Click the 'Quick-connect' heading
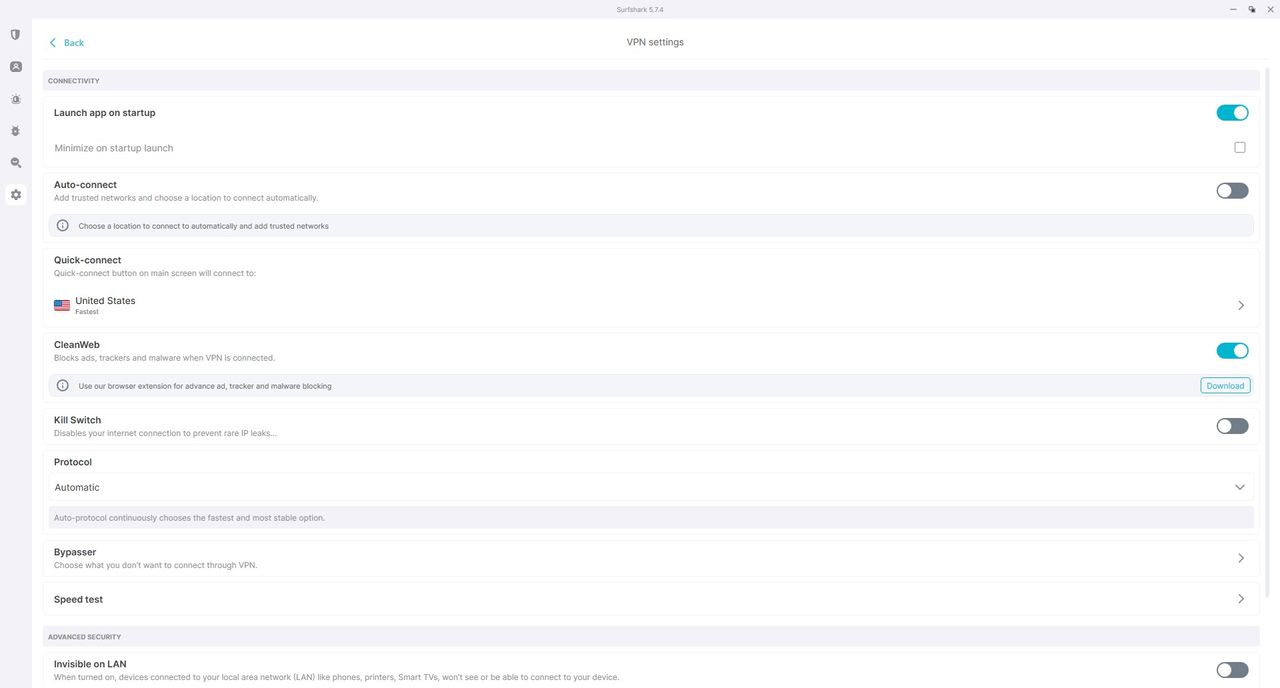 tap(87, 260)
